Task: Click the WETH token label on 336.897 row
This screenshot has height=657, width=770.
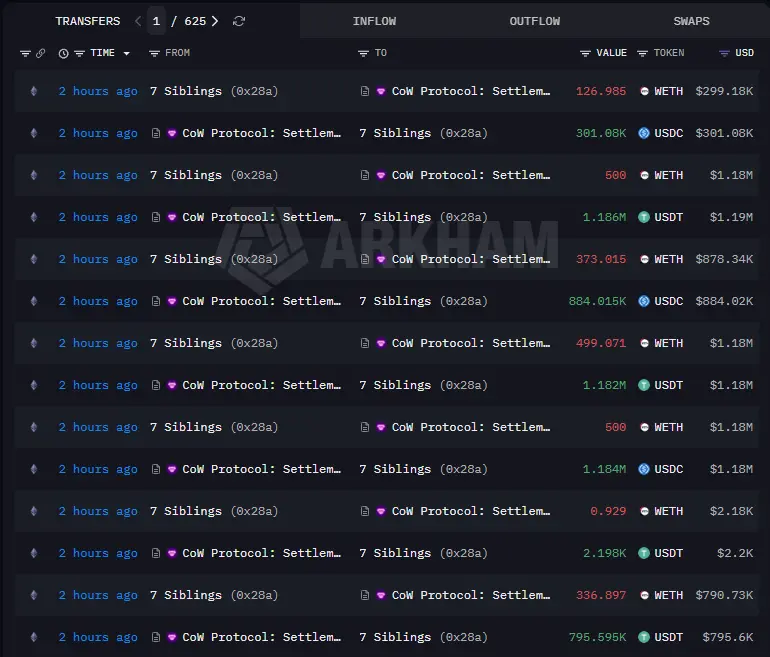Action: [x=668, y=595]
